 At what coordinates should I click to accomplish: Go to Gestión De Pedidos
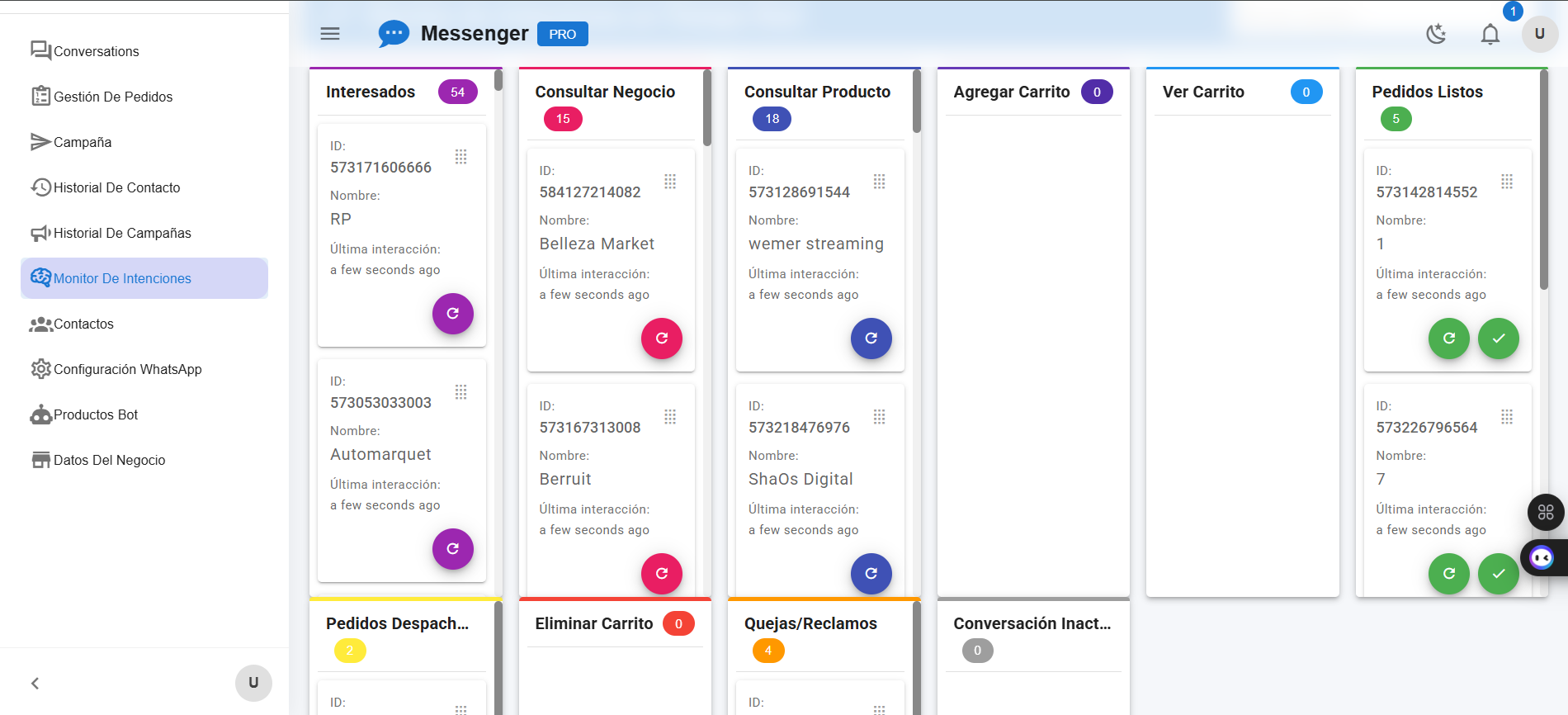point(113,97)
